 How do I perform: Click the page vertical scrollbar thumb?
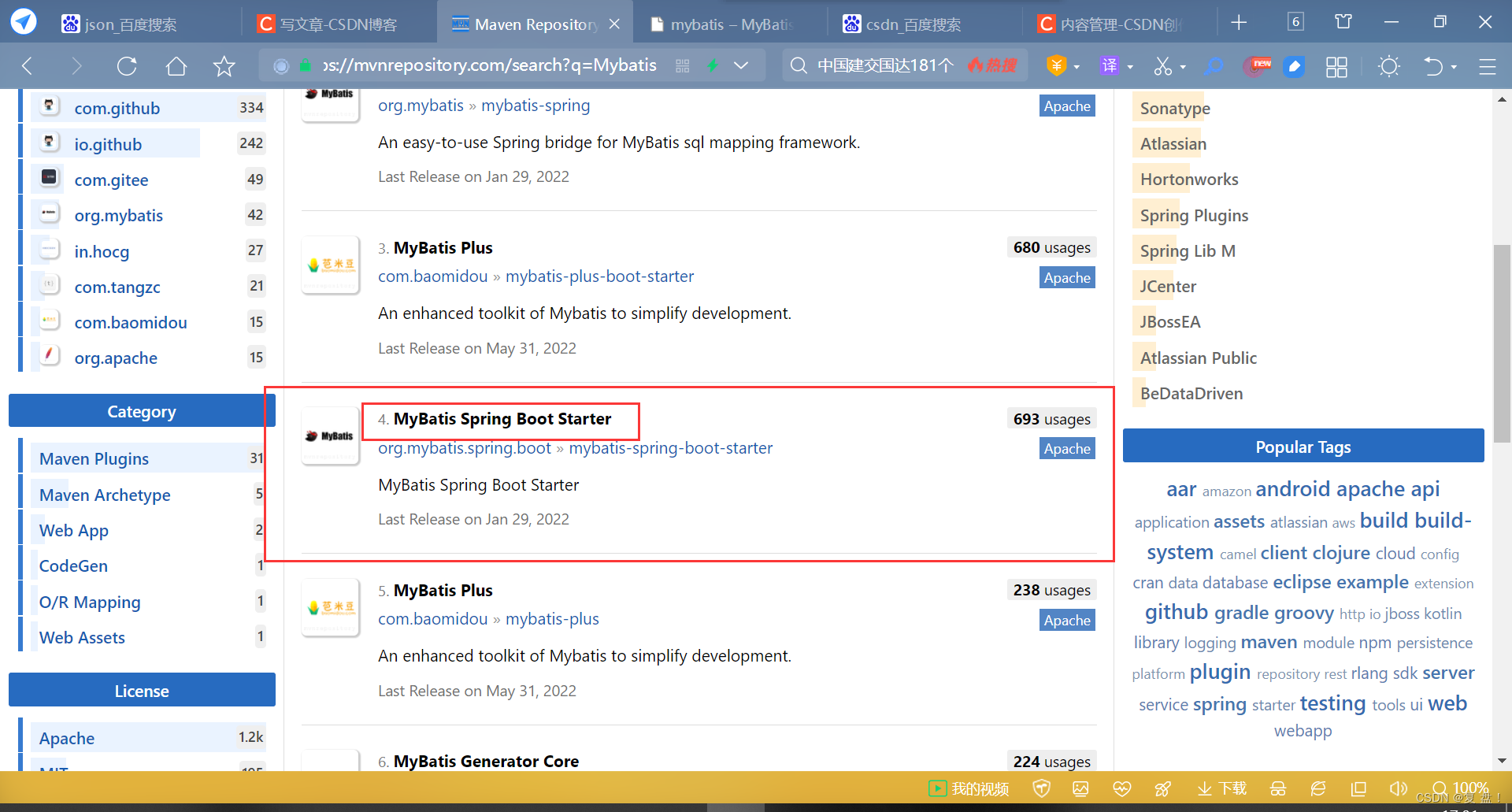1502,343
